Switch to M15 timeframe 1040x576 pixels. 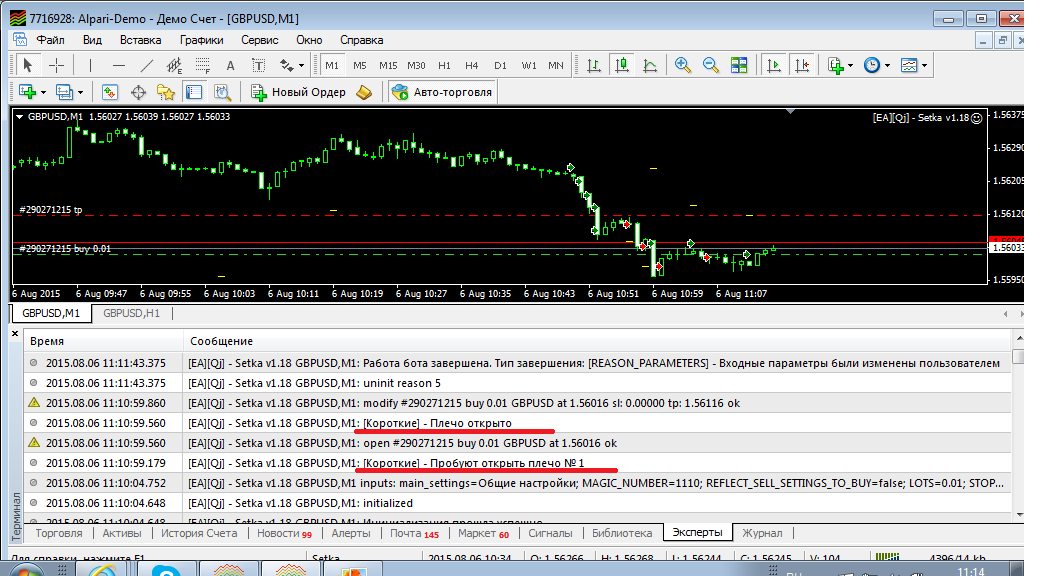tap(388, 65)
